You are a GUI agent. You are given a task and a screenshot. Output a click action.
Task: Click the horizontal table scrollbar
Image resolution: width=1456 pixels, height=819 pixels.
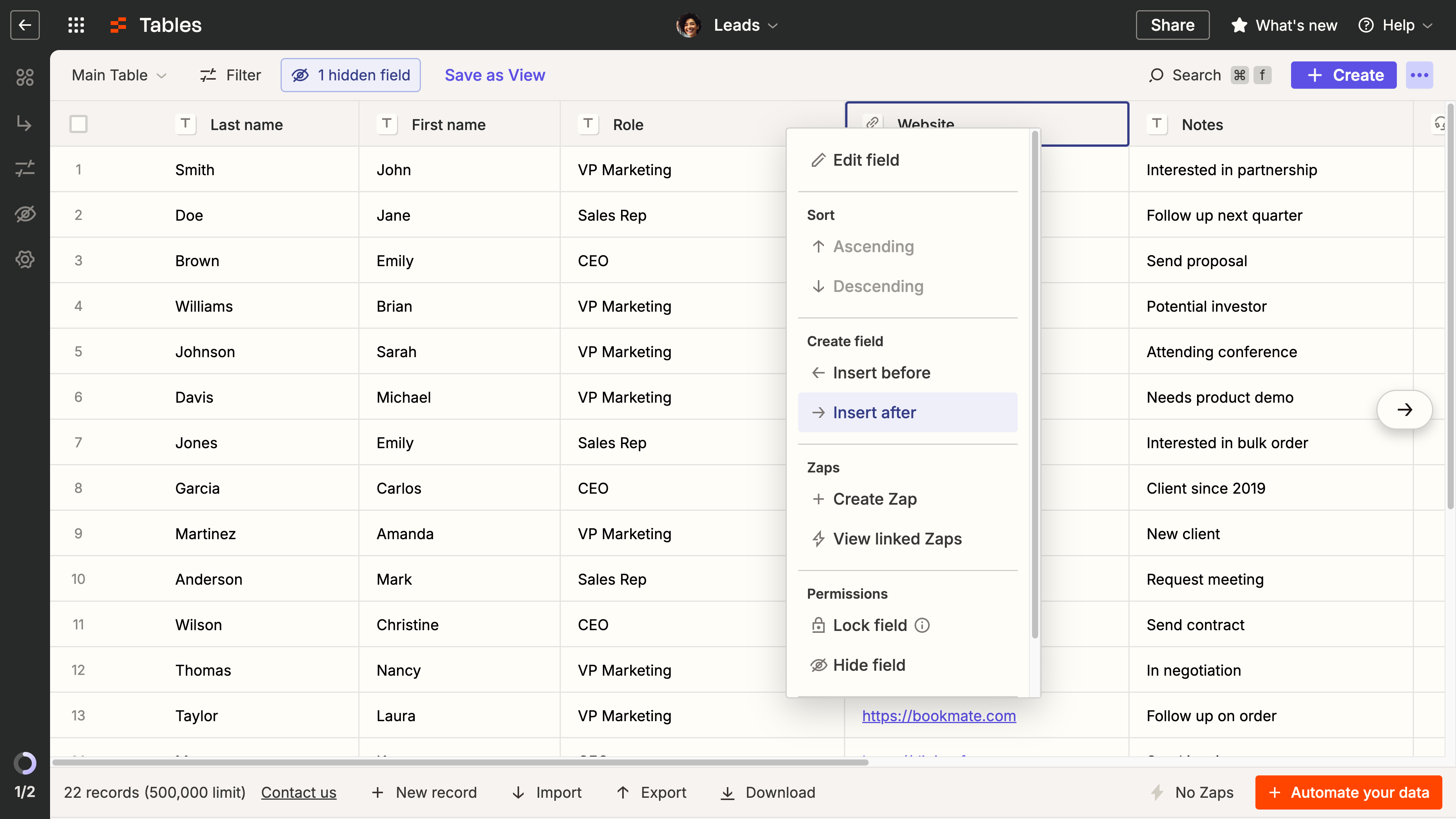pos(460,763)
